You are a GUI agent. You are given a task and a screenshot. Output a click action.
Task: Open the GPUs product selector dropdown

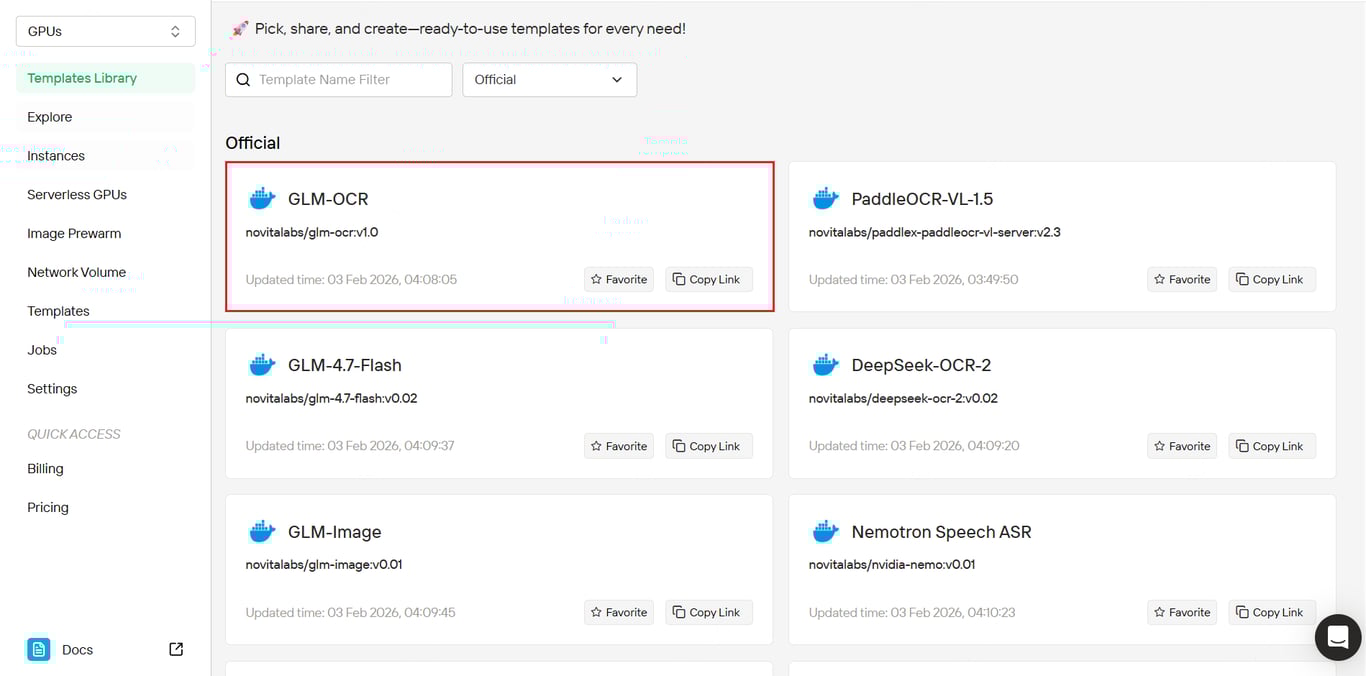[x=105, y=31]
